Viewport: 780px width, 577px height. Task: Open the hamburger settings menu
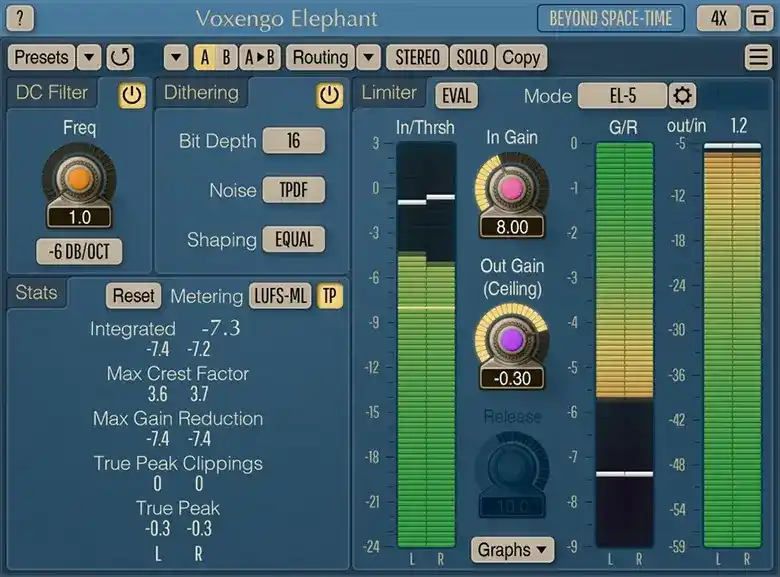tap(758, 57)
